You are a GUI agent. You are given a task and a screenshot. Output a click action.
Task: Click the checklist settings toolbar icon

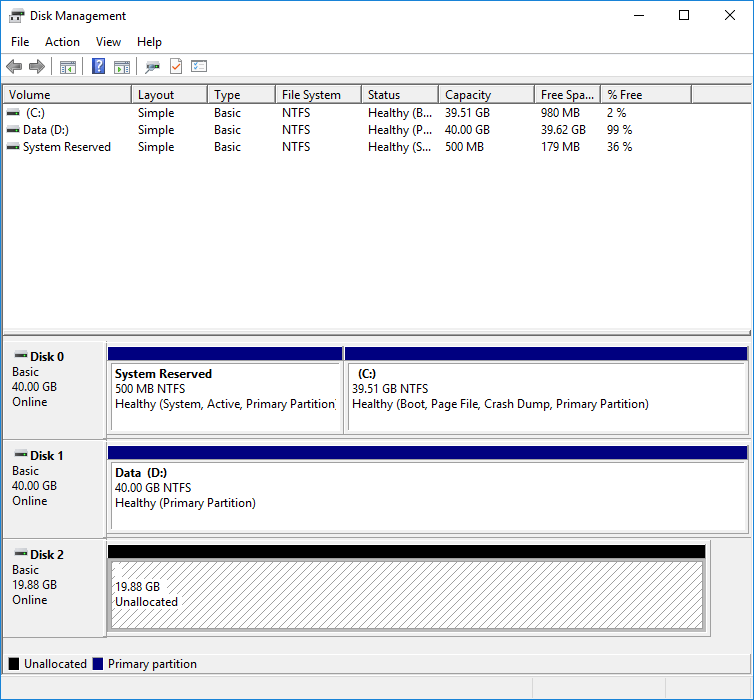click(199, 66)
